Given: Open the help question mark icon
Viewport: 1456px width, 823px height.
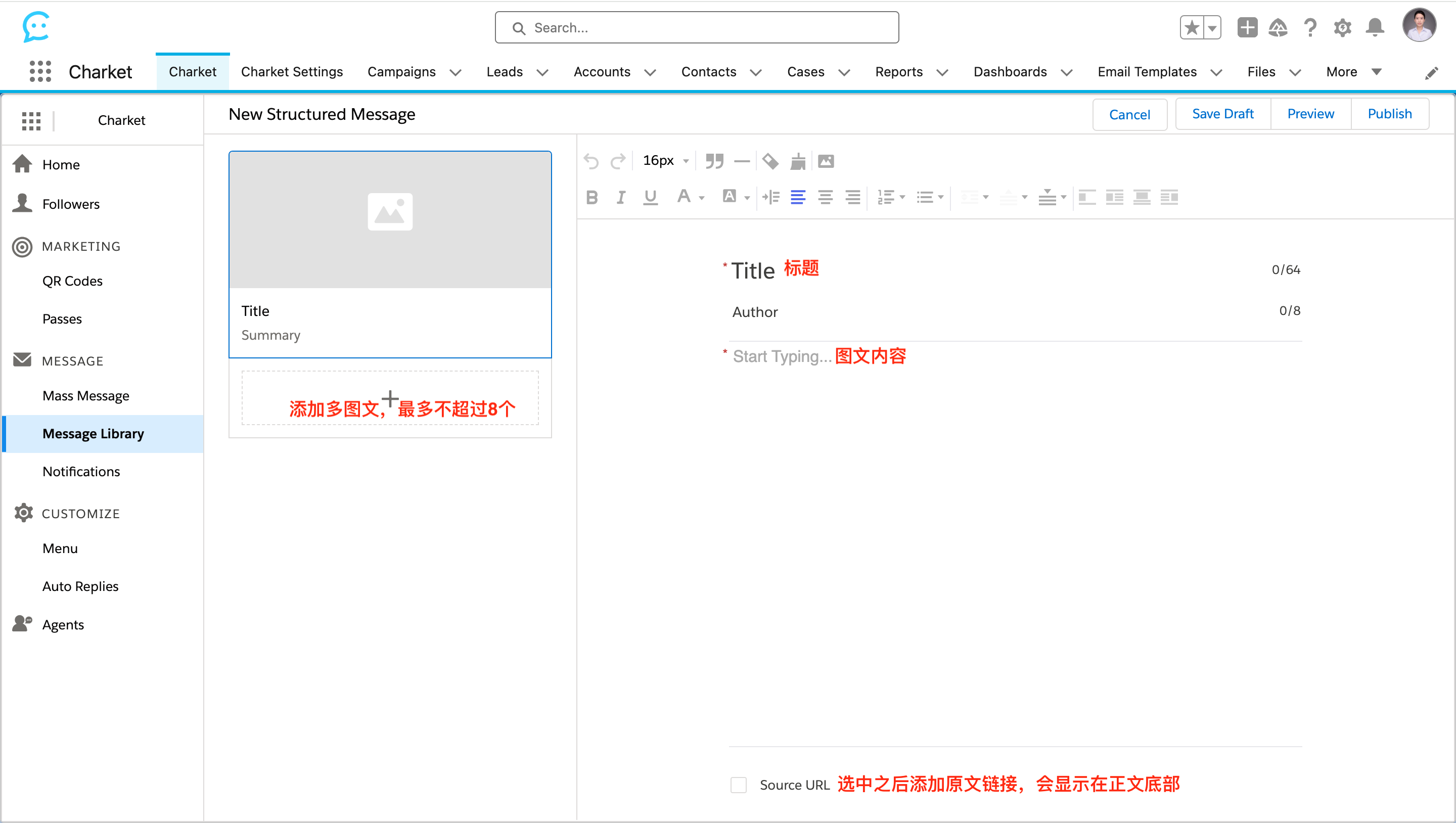Looking at the screenshot, I should pyautogui.click(x=1310, y=27).
